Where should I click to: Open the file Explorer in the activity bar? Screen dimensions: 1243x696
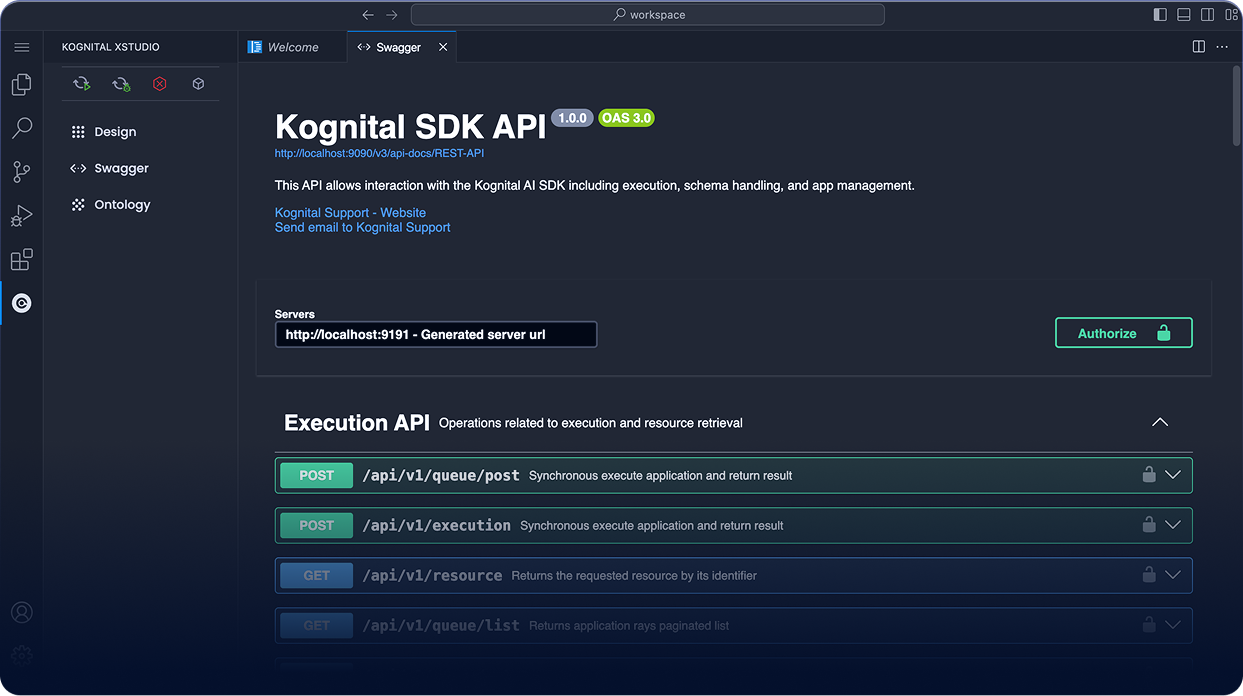[21, 84]
